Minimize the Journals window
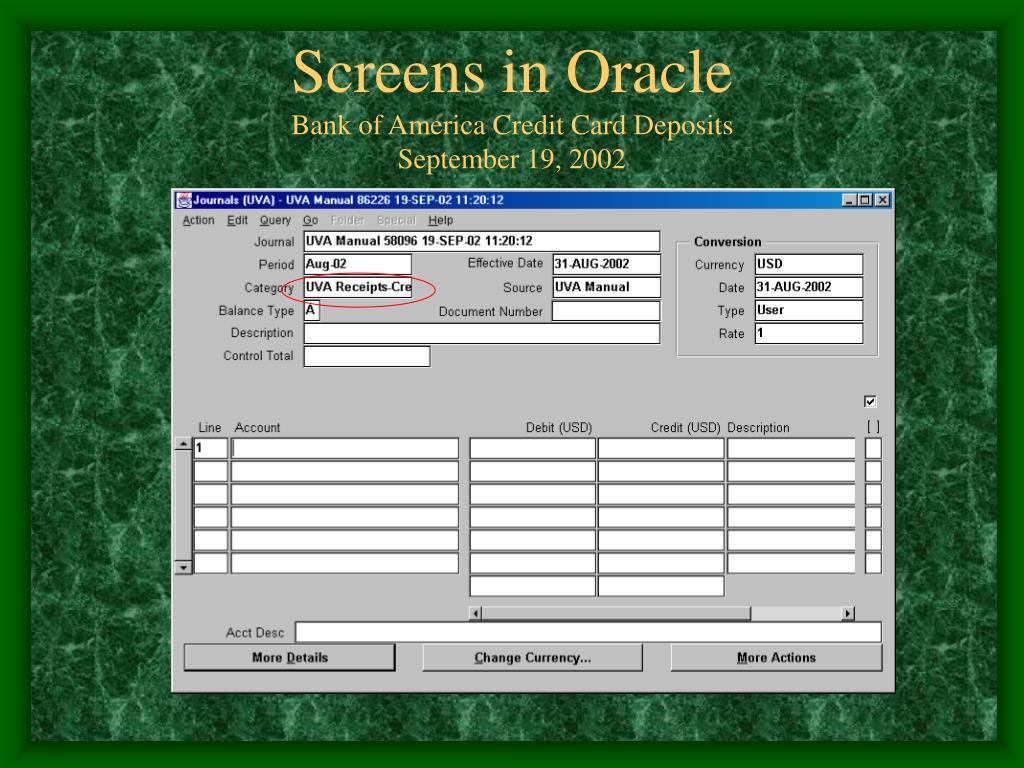This screenshot has height=768, width=1024. tap(848, 200)
